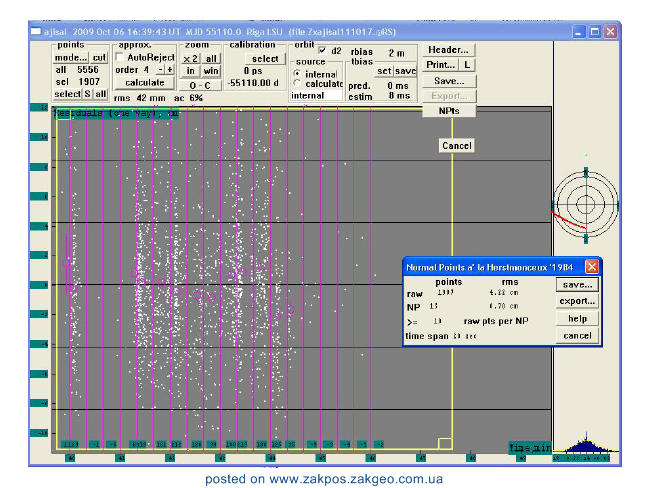Click the points mode... button
Screen dimensions: 650x488
(x=70, y=58)
